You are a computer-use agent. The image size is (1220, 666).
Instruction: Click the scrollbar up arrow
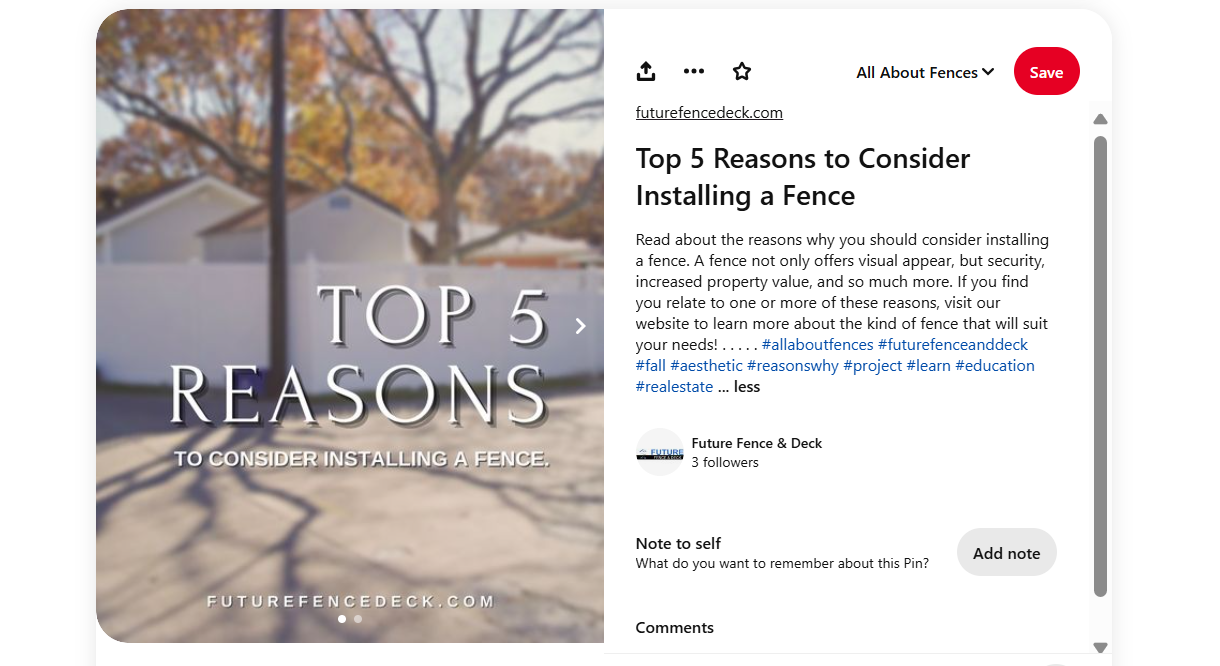1100,120
